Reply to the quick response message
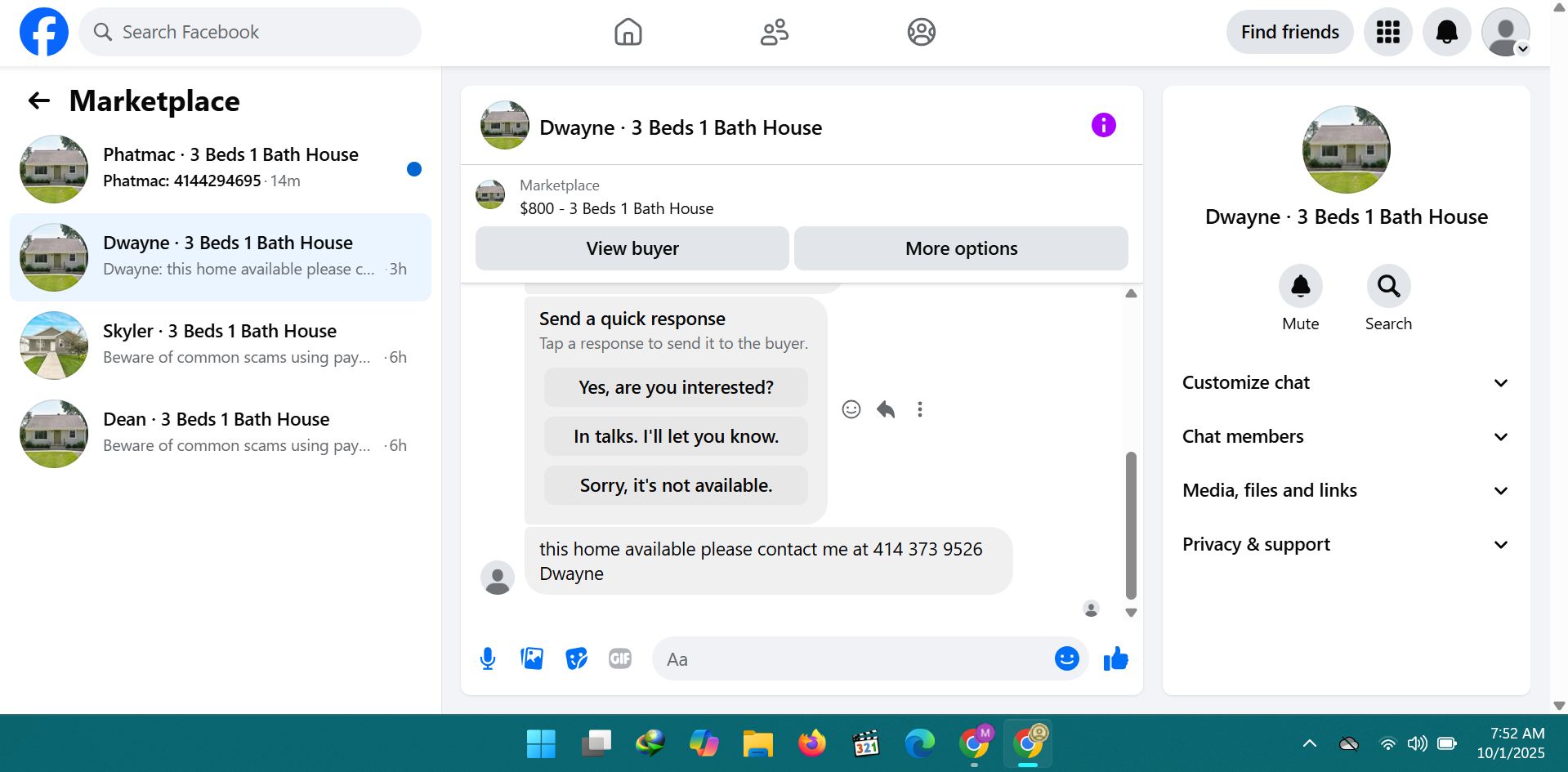Screen dimensions: 1568x772 tap(886, 409)
